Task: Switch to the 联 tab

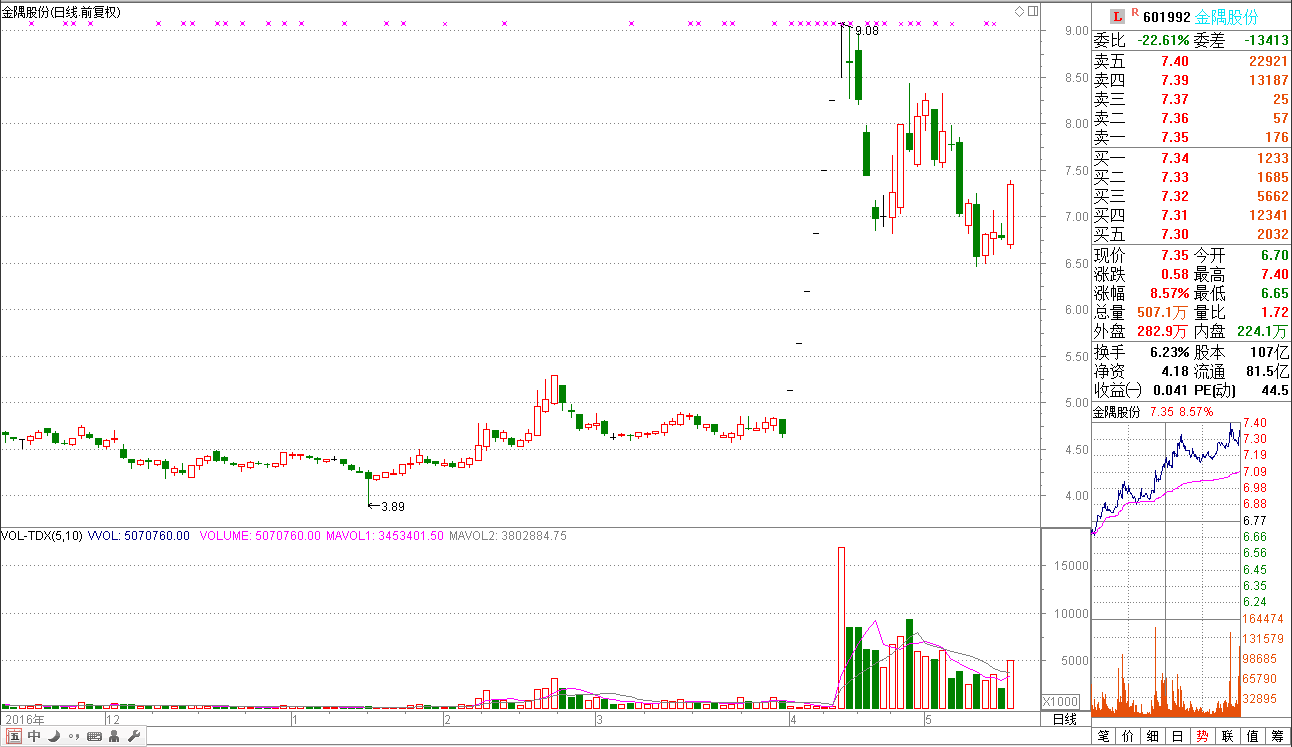Action: [x=1228, y=737]
